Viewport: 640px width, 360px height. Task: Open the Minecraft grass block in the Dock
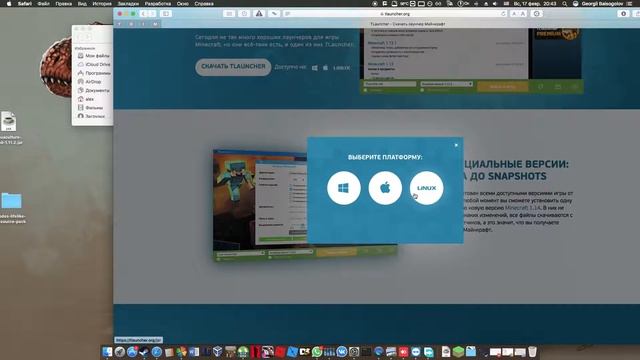[458, 352]
